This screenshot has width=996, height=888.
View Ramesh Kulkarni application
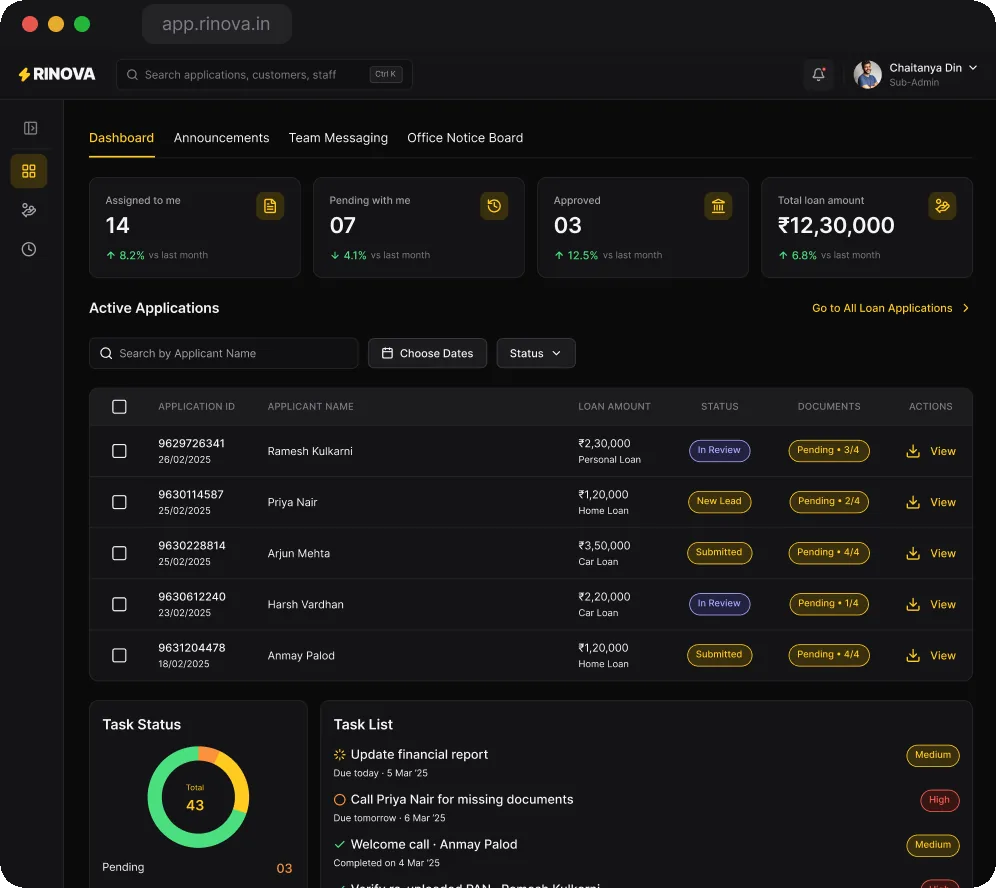point(943,451)
